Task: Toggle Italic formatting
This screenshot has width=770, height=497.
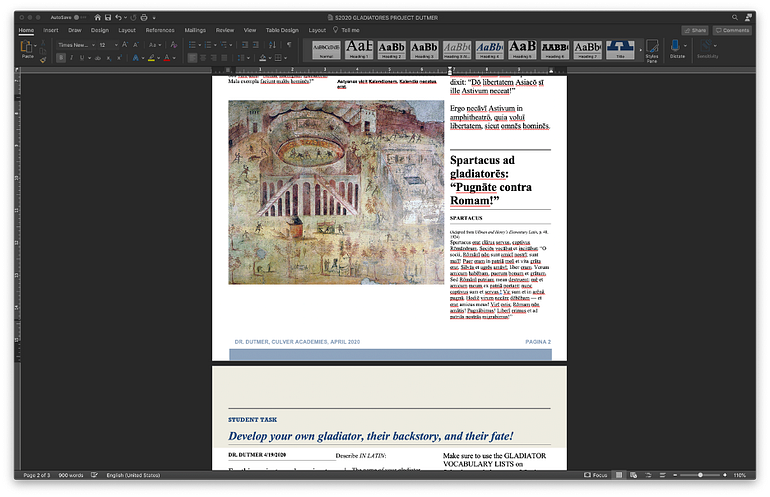Action: click(72, 58)
